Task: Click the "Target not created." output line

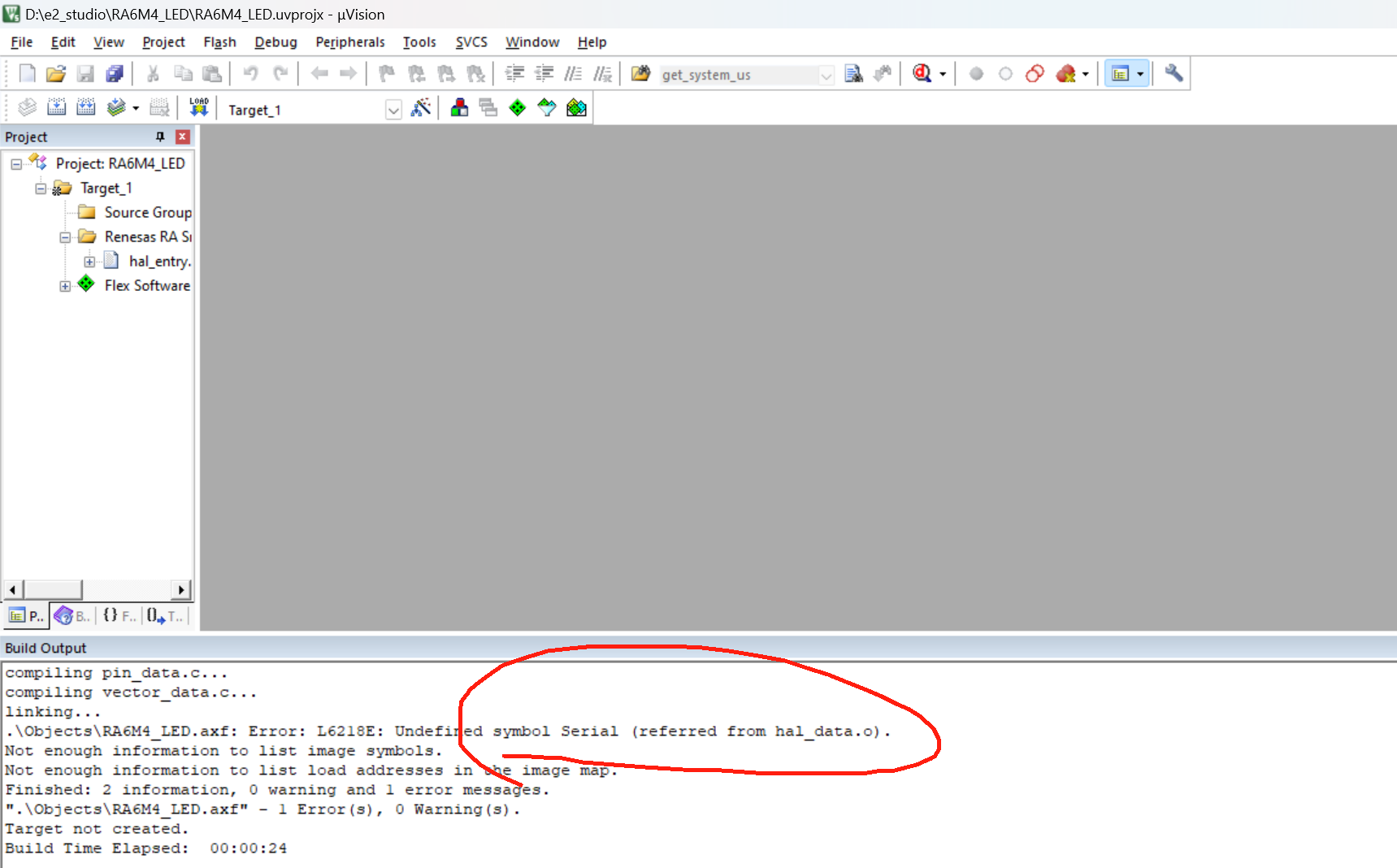Action: click(97, 829)
